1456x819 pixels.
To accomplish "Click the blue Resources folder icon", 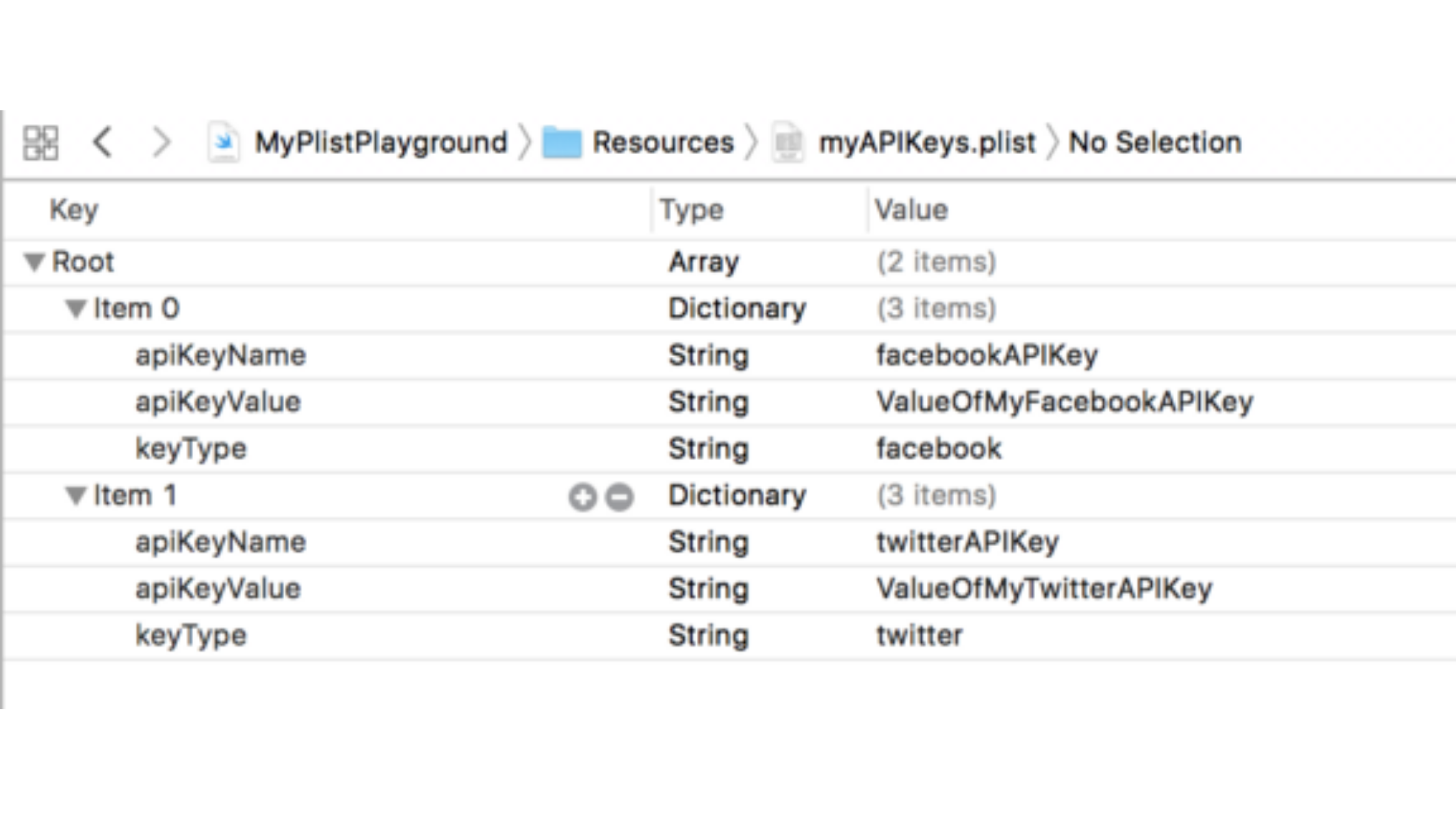I will pos(562,142).
